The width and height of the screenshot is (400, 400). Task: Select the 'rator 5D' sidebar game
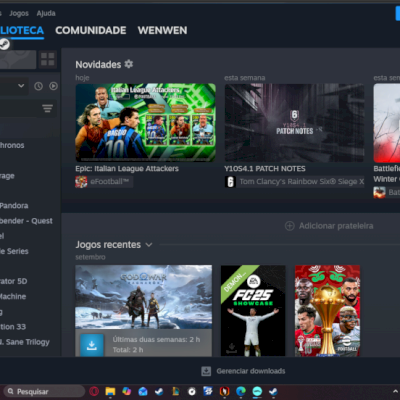[x=14, y=281]
